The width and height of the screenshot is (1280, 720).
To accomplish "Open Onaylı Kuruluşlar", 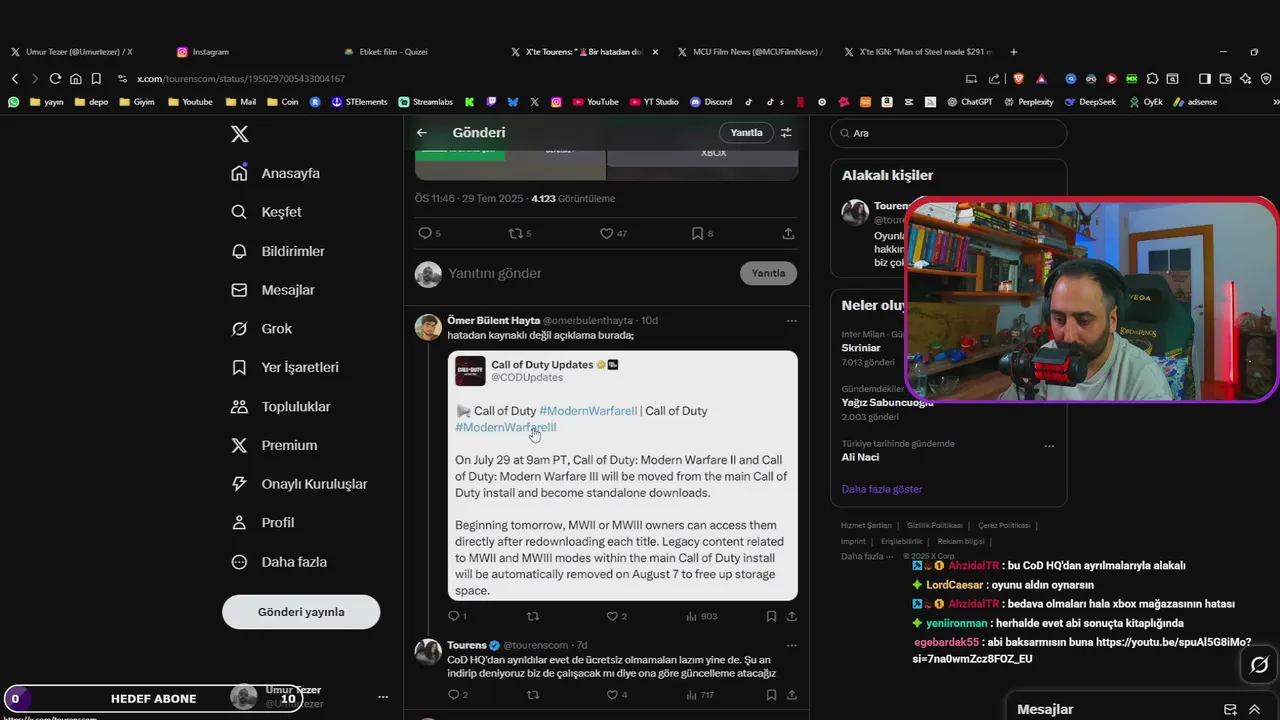I will tap(299, 484).
